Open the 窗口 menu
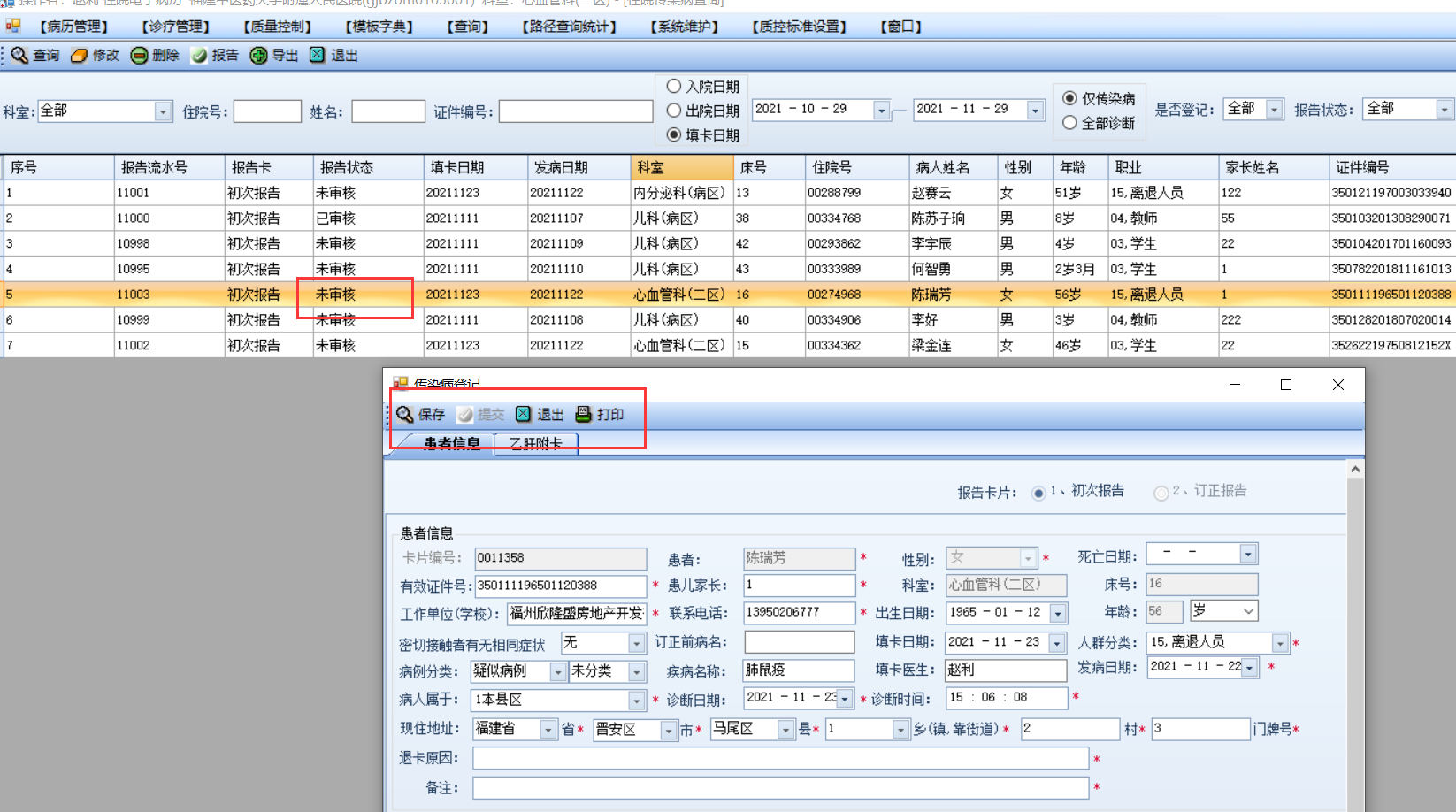1456x812 pixels. [x=901, y=27]
